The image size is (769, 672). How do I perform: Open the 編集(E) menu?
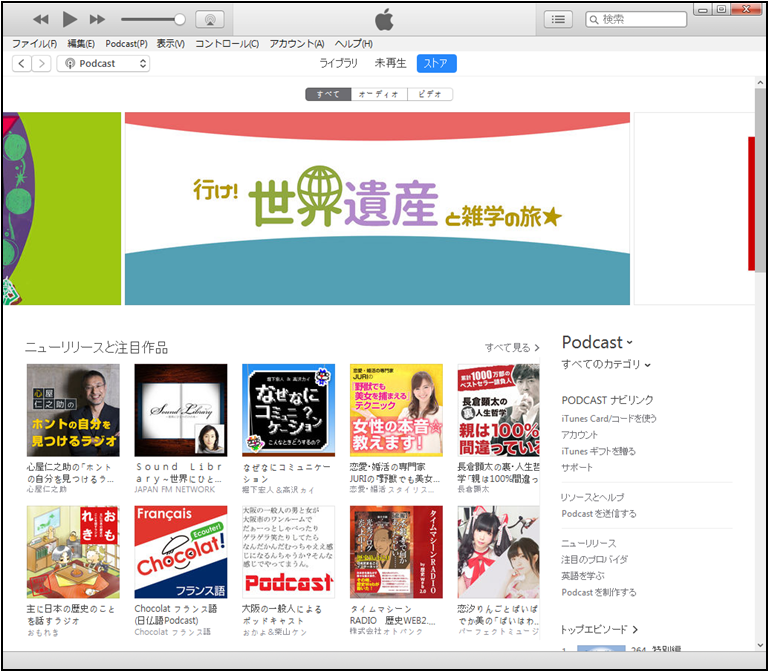point(81,44)
